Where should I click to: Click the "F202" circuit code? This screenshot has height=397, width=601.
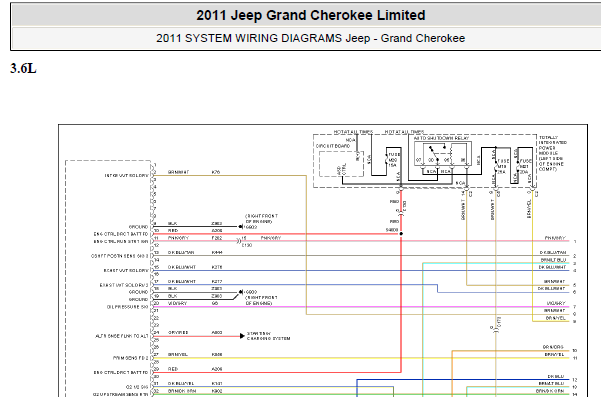point(217,238)
